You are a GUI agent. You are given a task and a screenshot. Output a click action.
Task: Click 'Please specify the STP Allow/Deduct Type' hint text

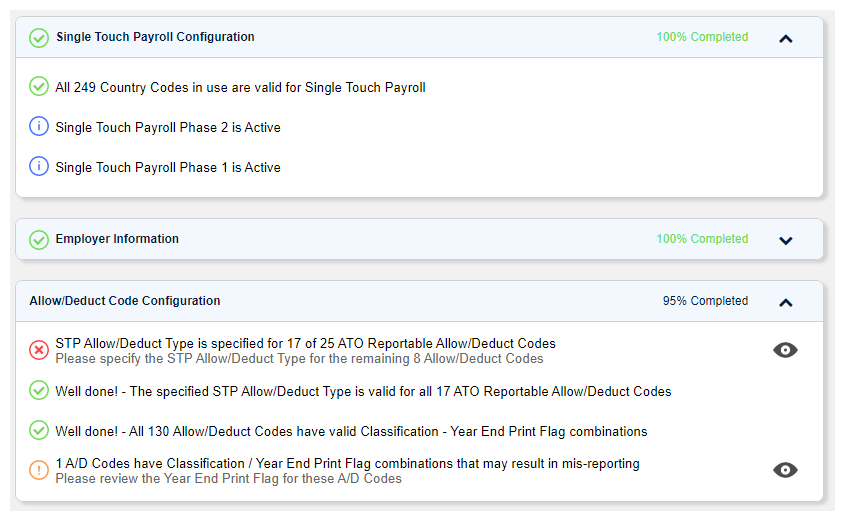coord(299,358)
